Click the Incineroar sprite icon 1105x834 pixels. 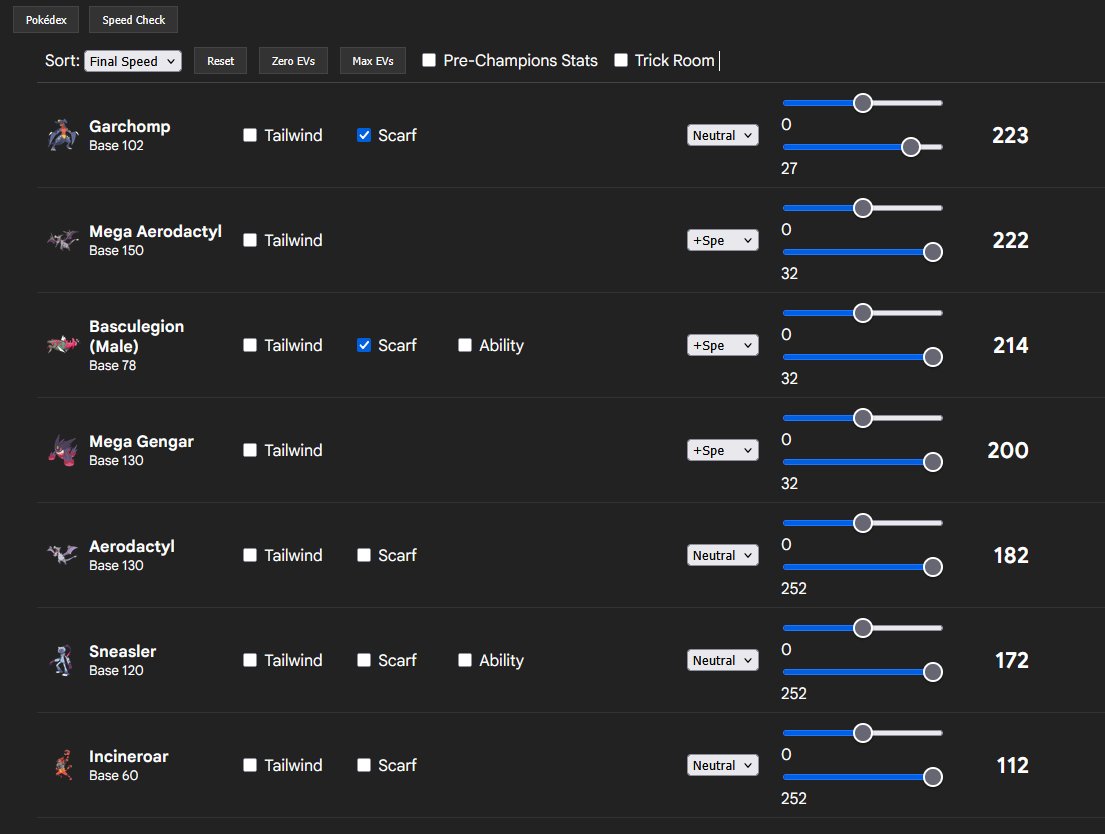(63, 765)
